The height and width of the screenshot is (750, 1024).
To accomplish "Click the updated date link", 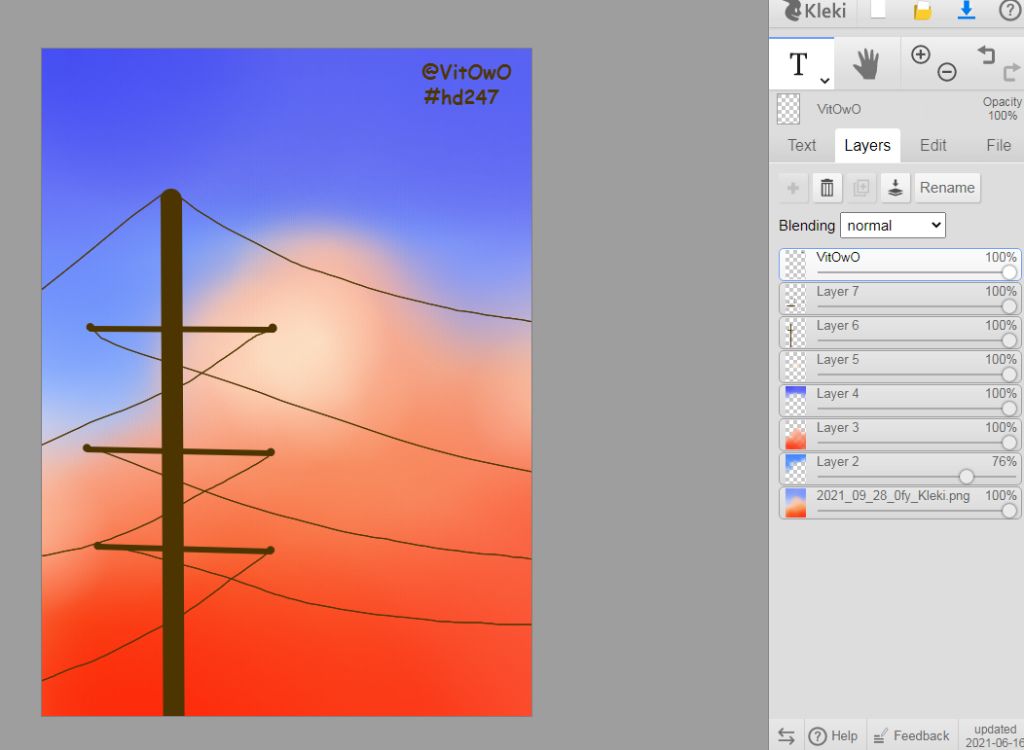I will pyautogui.click(x=993, y=736).
